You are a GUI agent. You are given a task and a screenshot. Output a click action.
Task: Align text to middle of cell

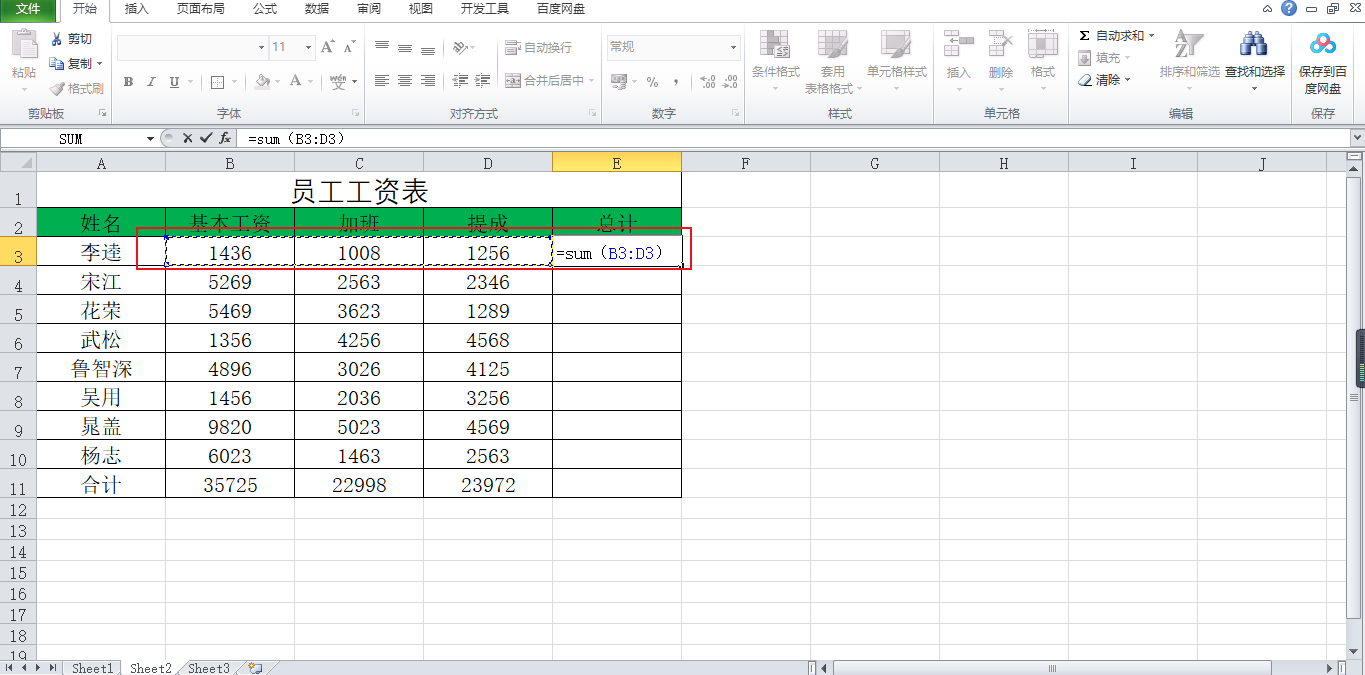click(x=405, y=47)
